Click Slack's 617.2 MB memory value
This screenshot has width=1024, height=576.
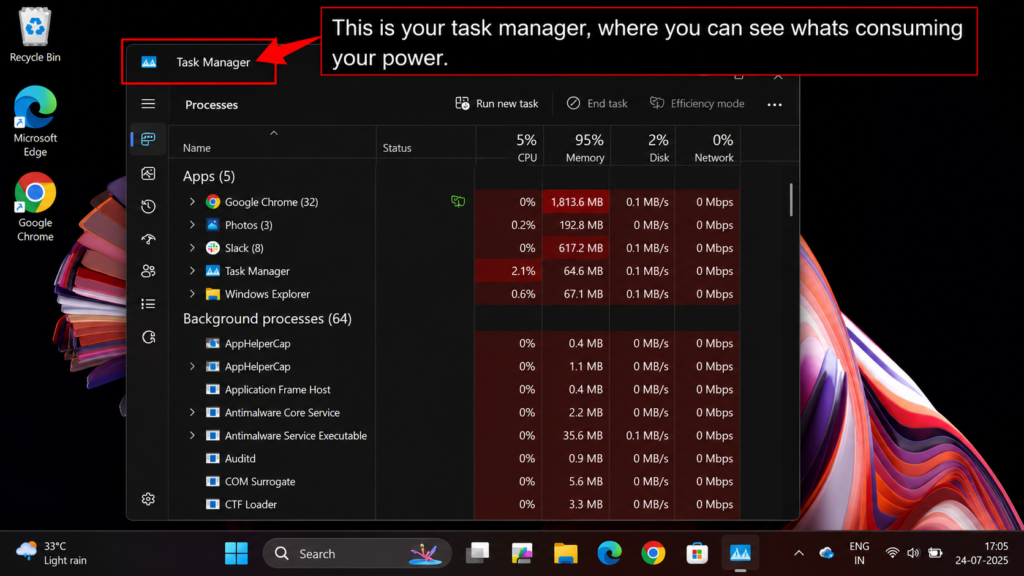coord(581,248)
